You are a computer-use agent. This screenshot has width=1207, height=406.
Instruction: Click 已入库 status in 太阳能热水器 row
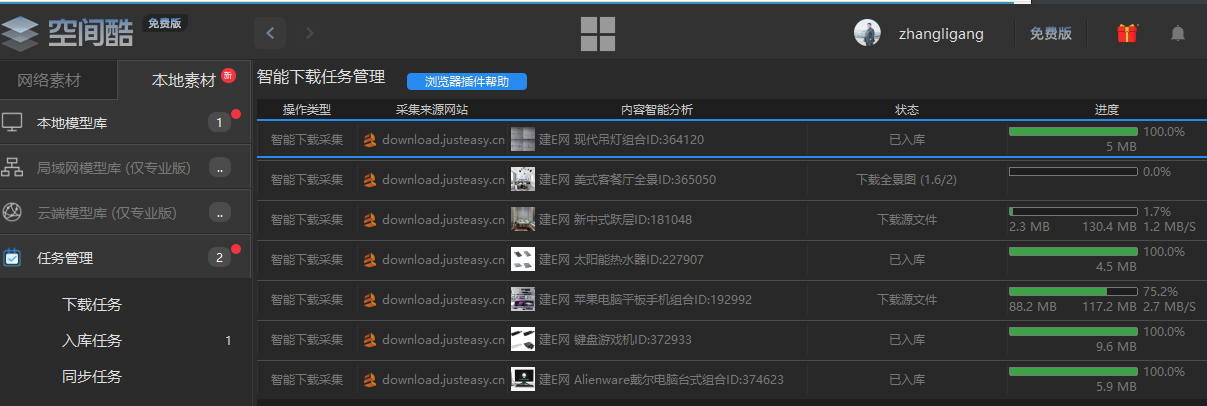point(906,260)
